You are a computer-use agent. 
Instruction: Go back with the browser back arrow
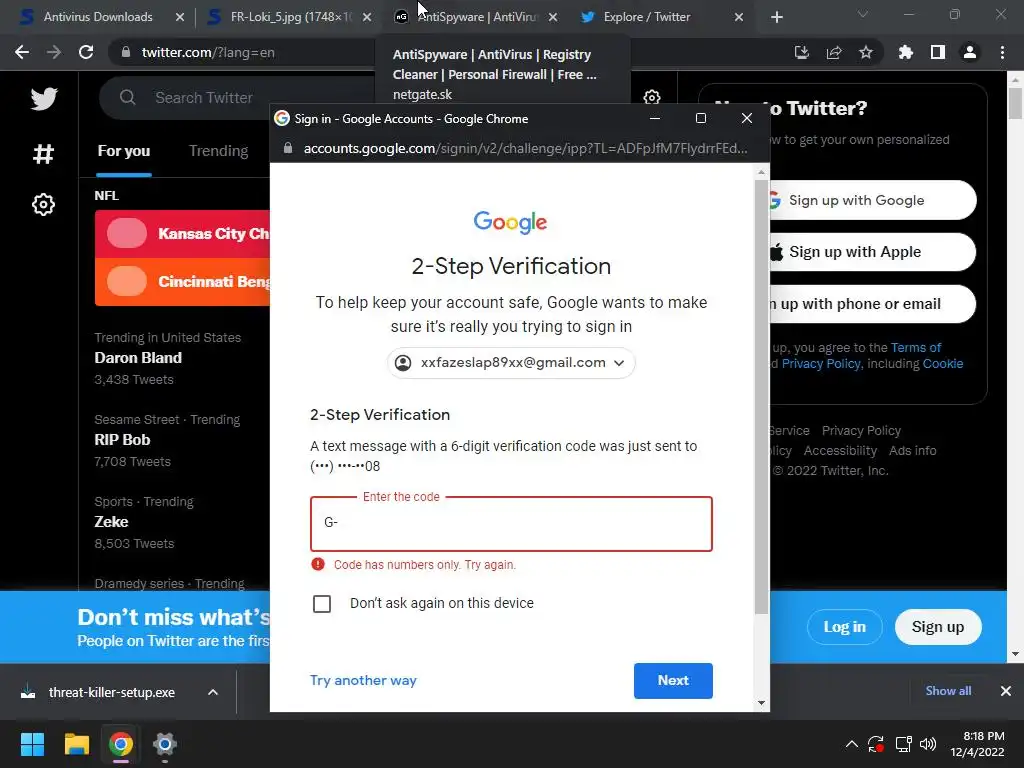(22, 52)
